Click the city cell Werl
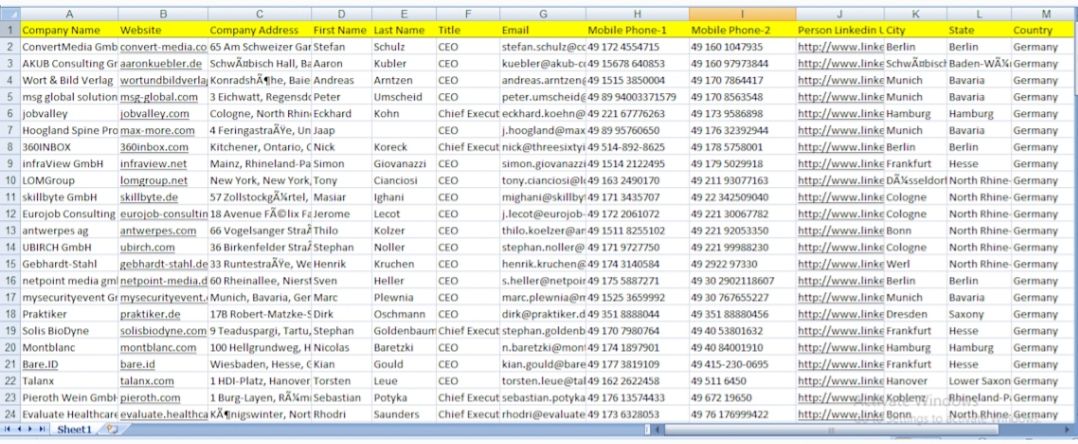1078x444 pixels. pyautogui.click(x=916, y=264)
